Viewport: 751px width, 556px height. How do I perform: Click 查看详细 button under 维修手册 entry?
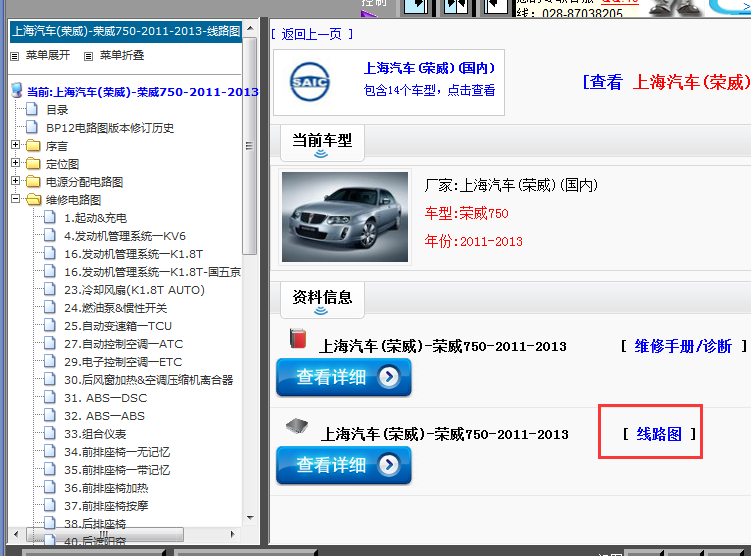click(x=344, y=377)
